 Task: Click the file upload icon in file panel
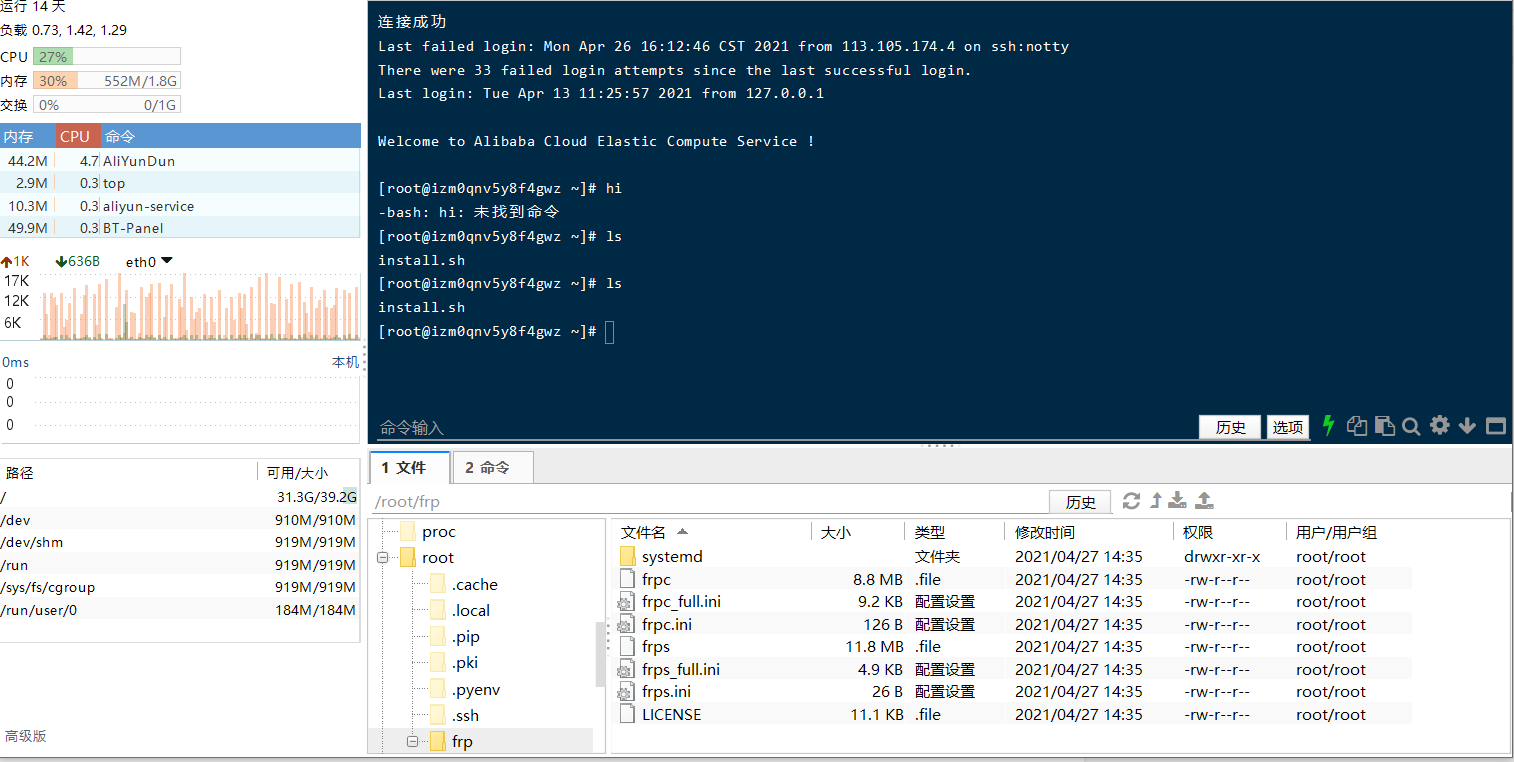point(1203,501)
